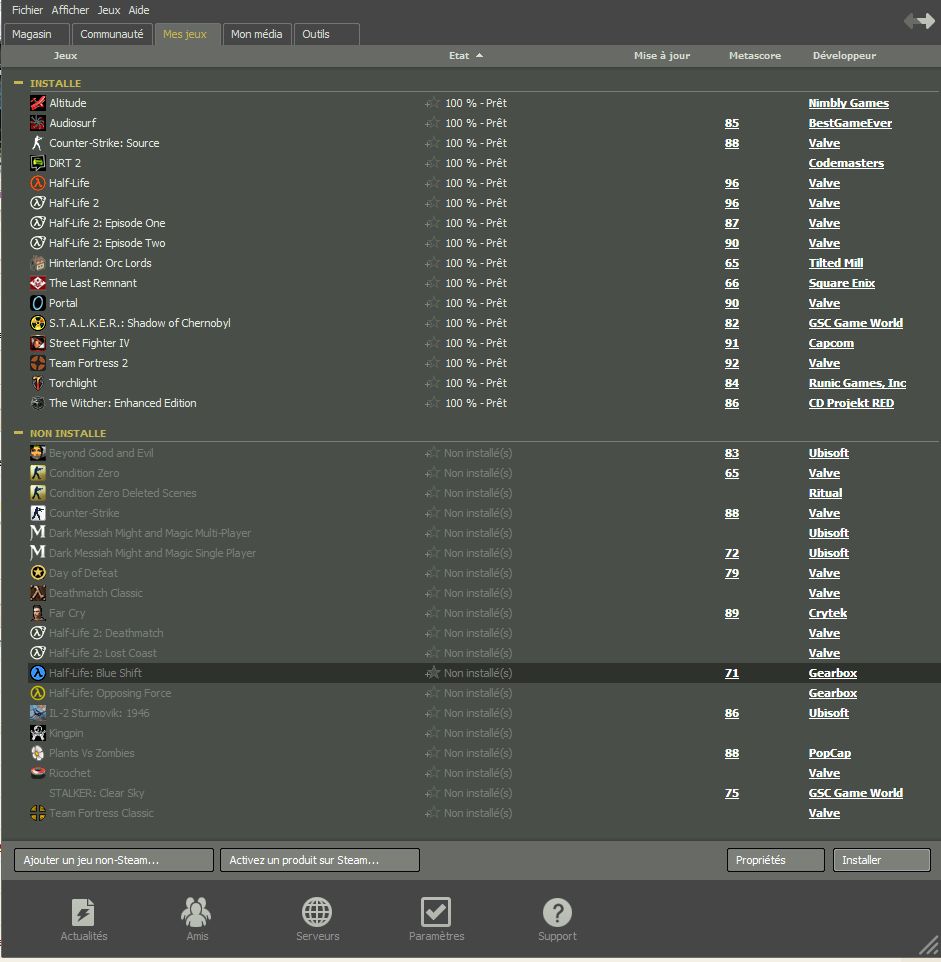
Task: Click the DiRT 2 game icon
Action: 37,163
